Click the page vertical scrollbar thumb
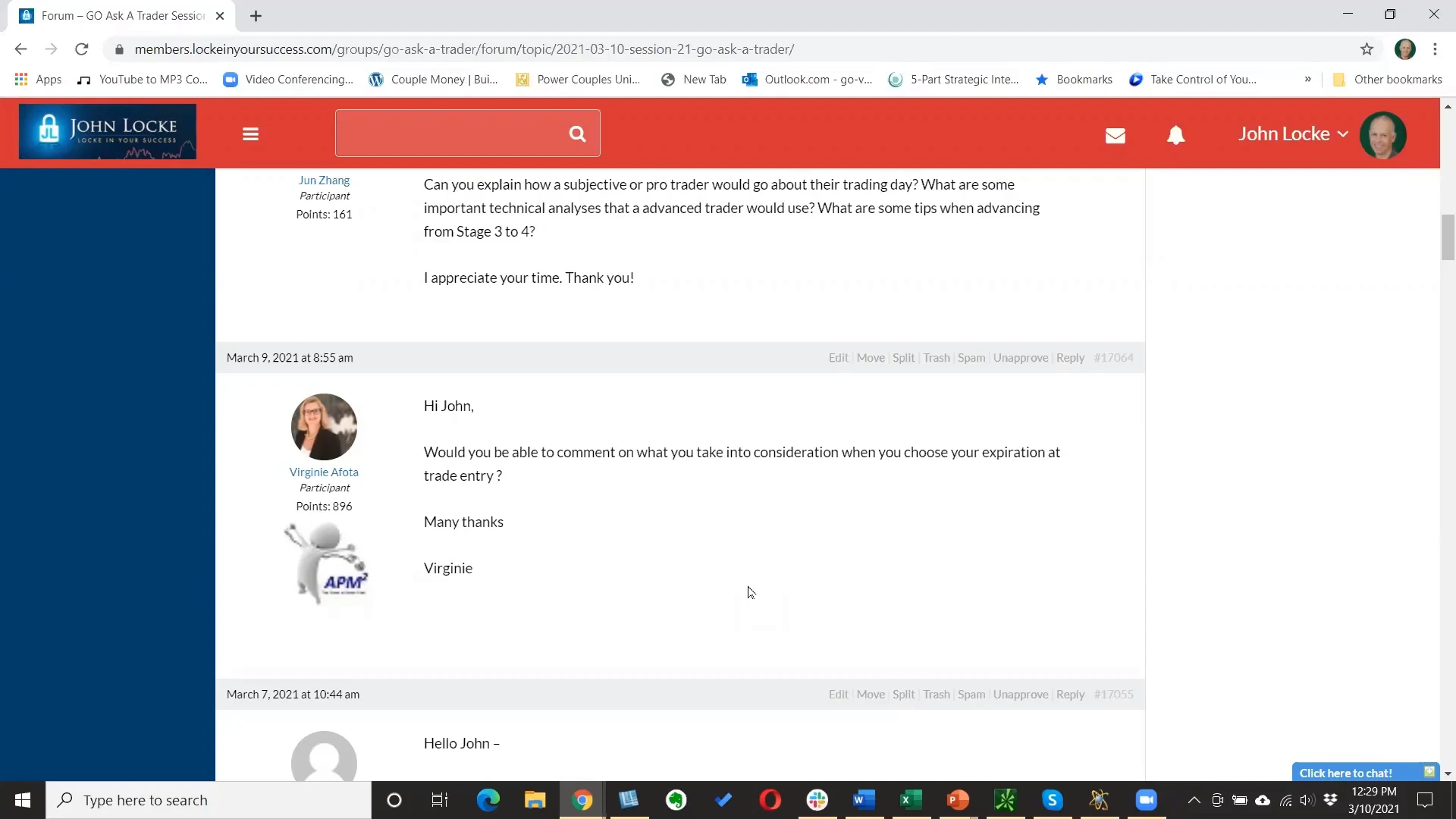This screenshot has width=1456, height=819. [1448, 237]
